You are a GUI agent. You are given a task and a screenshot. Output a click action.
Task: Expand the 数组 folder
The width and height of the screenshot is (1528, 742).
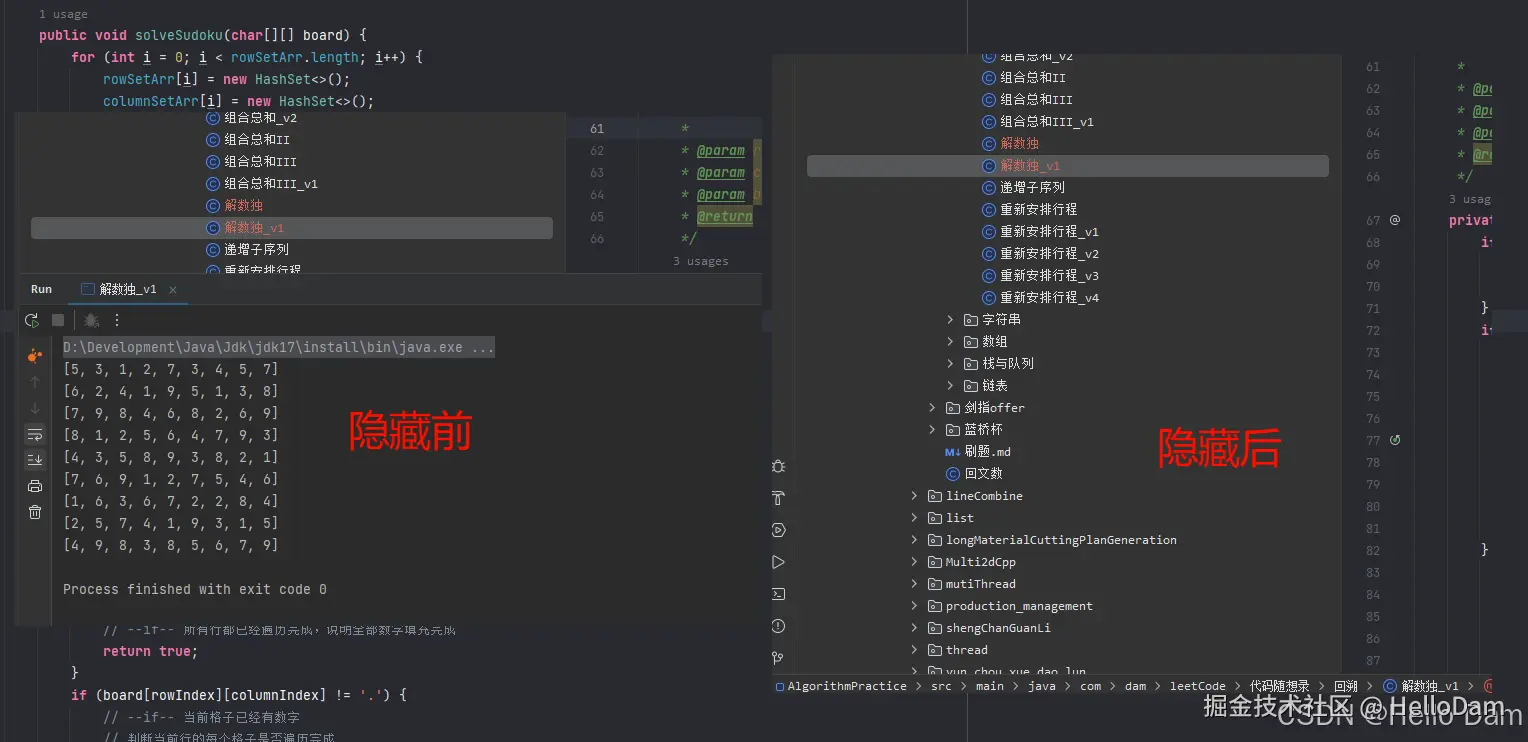pos(950,342)
